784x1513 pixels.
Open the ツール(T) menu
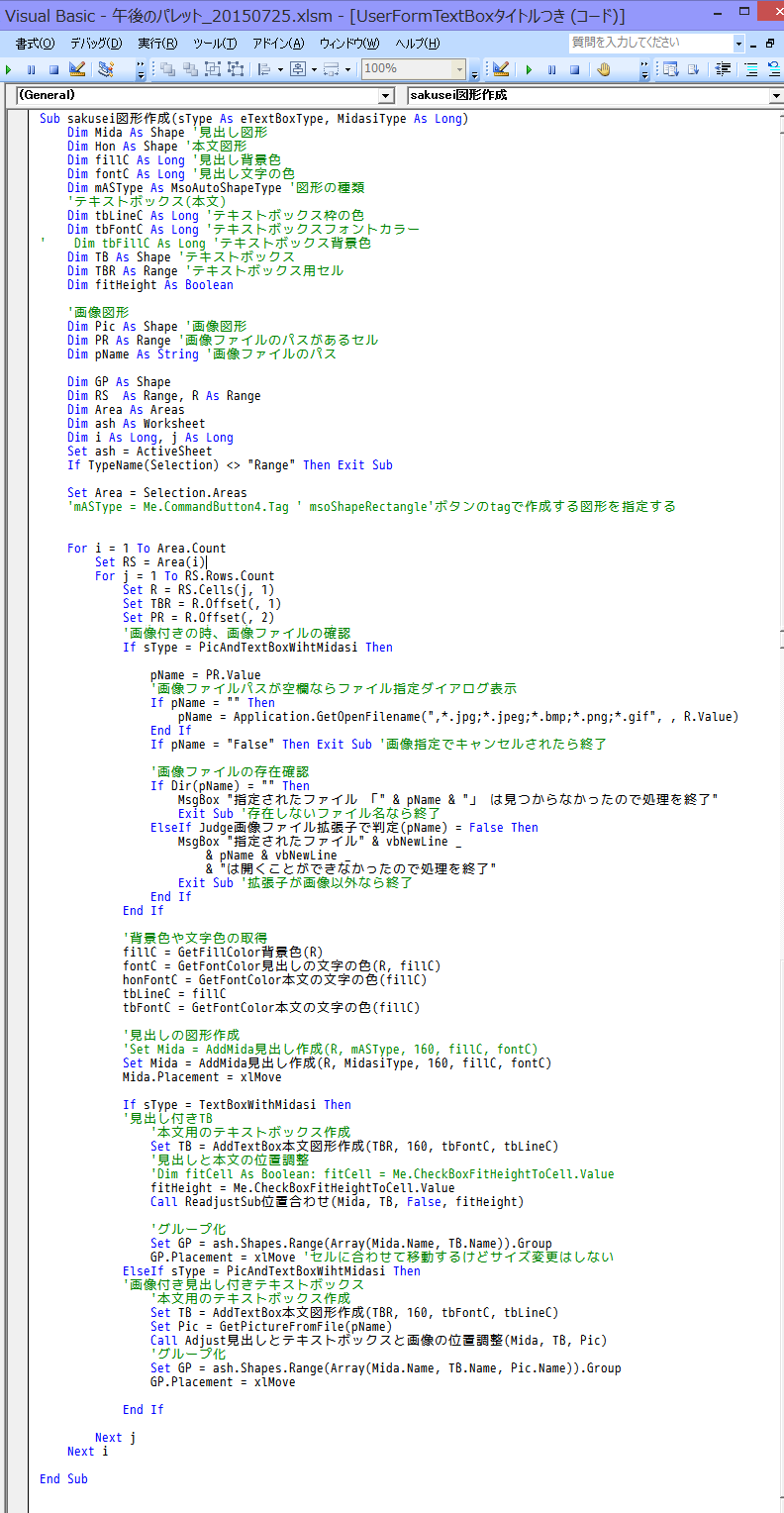click(x=215, y=44)
